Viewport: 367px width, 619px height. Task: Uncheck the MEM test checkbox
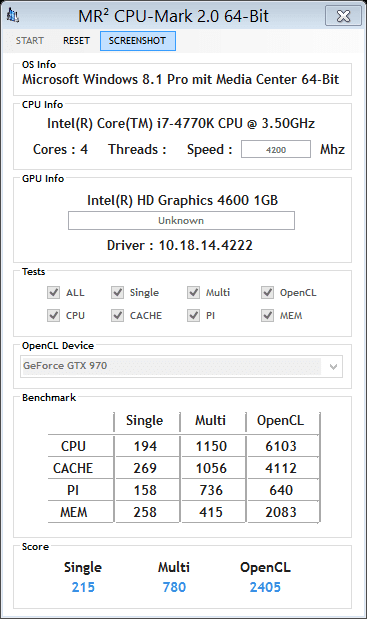(x=267, y=315)
